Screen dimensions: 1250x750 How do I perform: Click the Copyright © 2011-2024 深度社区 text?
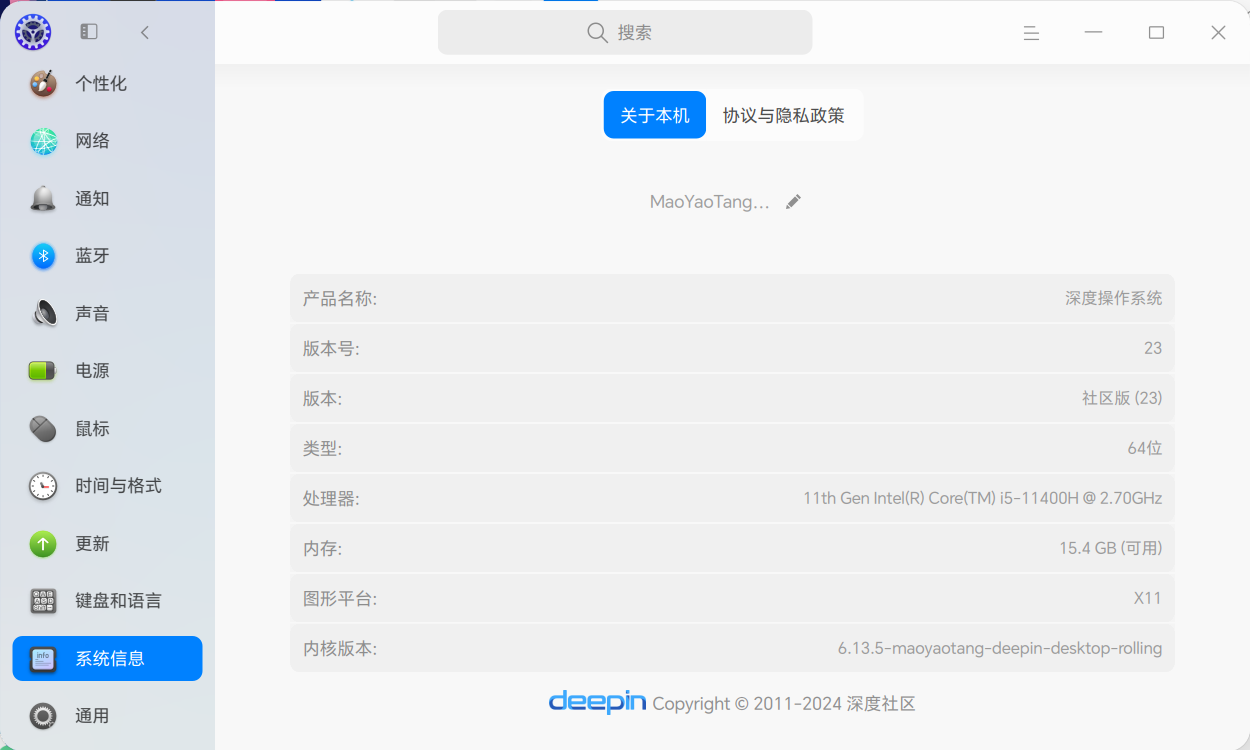click(784, 704)
